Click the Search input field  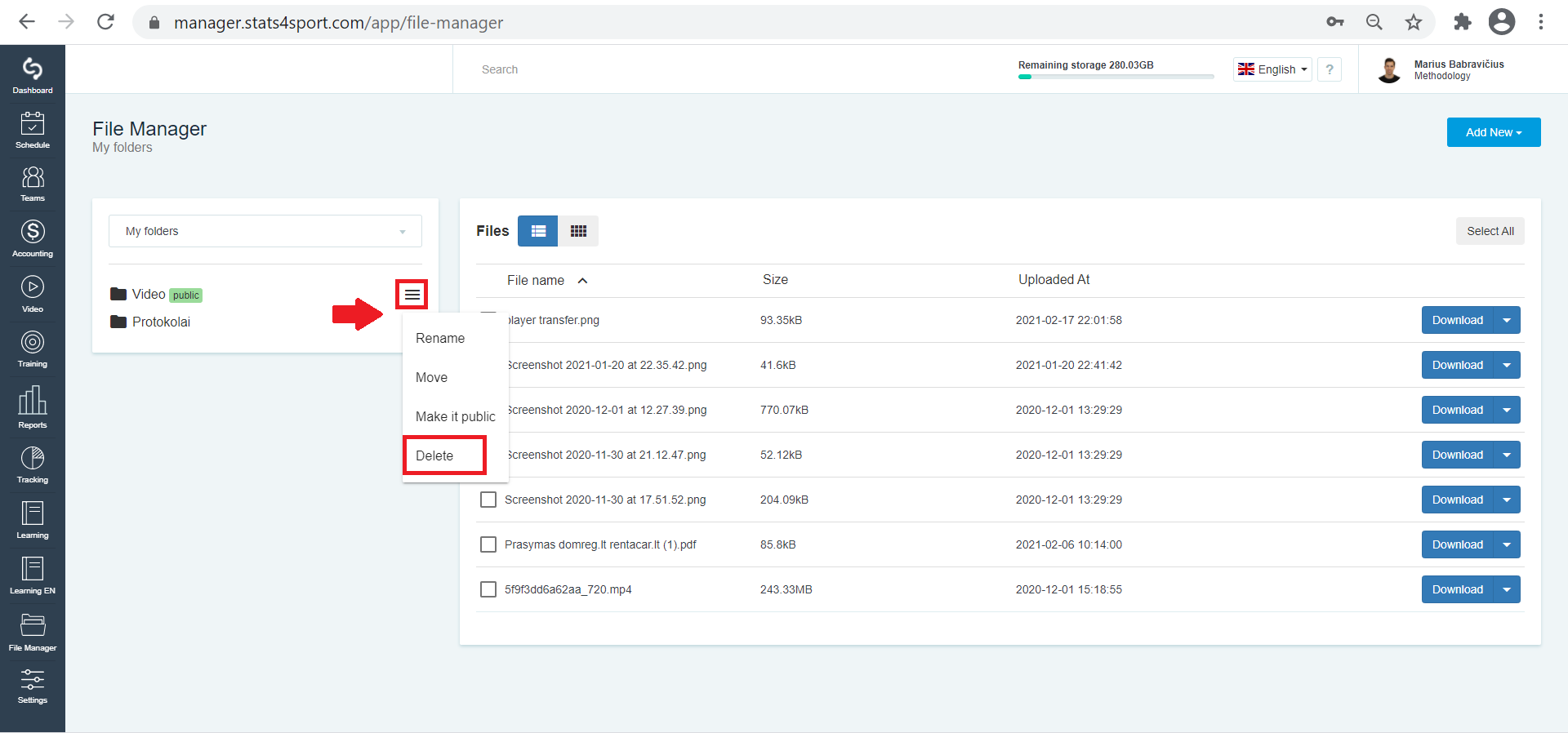pos(735,69)
